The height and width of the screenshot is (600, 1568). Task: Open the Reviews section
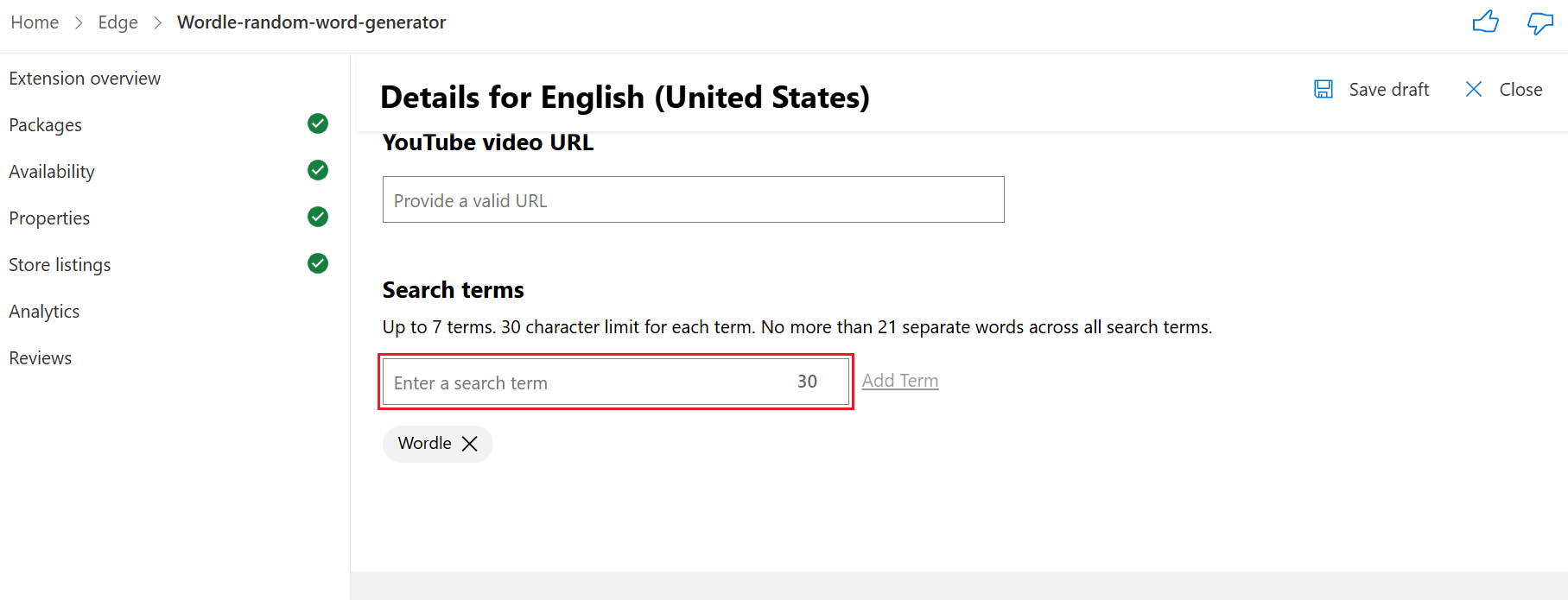pyautogui.click(x=40, y=357)
